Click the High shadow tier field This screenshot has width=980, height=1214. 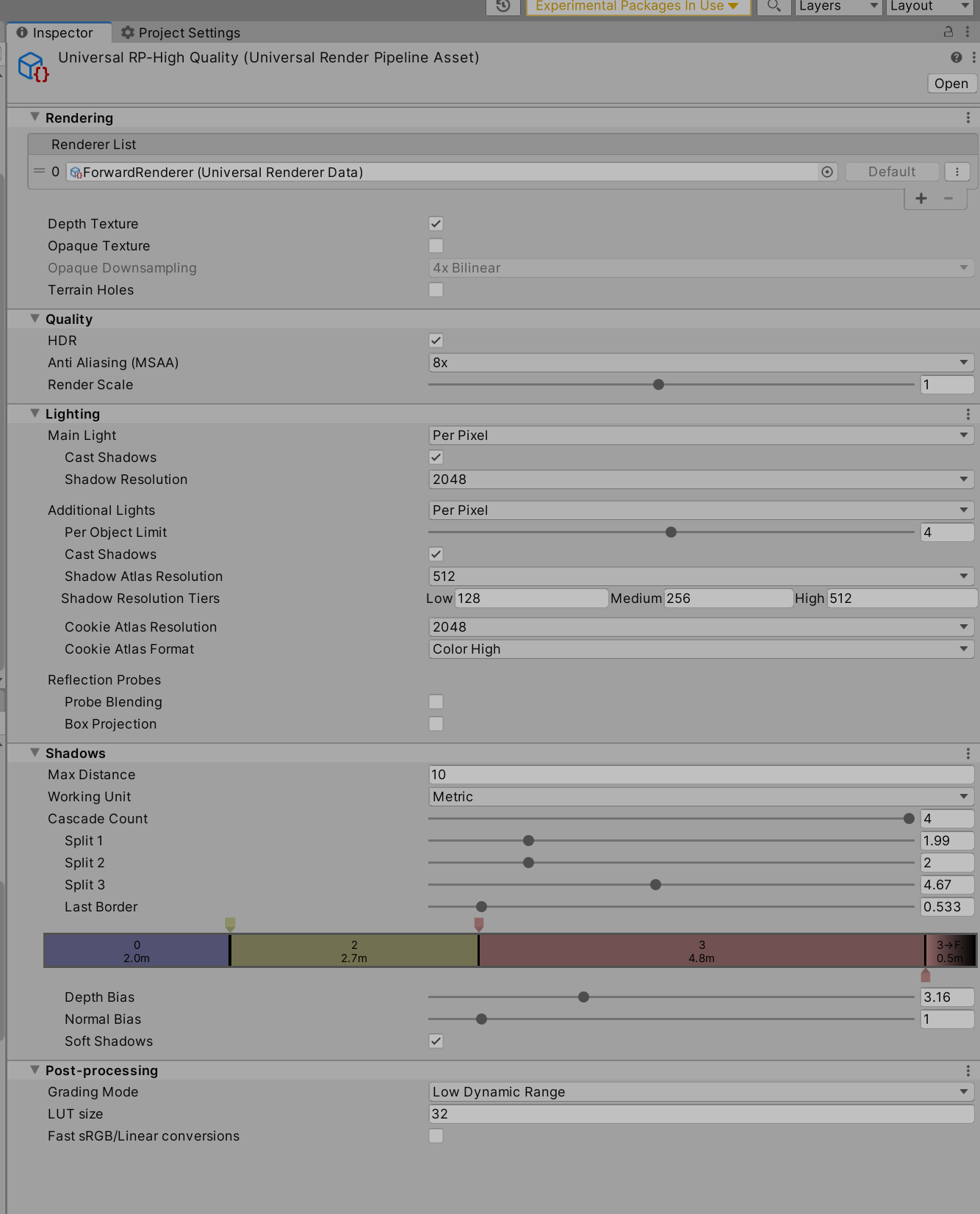(901, 599)
